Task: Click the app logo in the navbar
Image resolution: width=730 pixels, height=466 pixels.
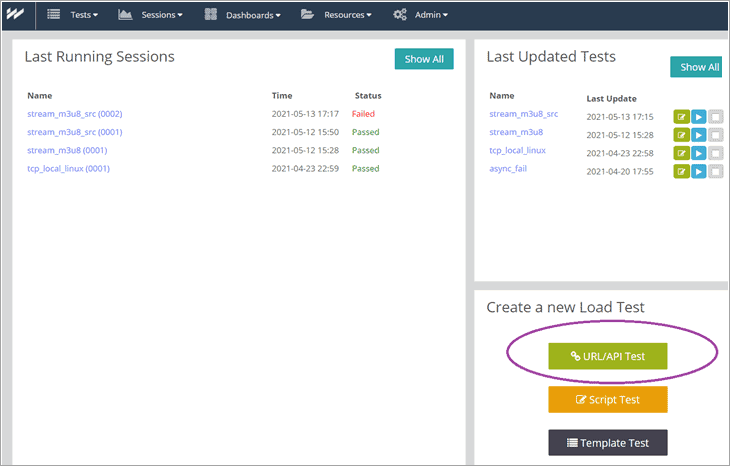Action: pos(15,15)
